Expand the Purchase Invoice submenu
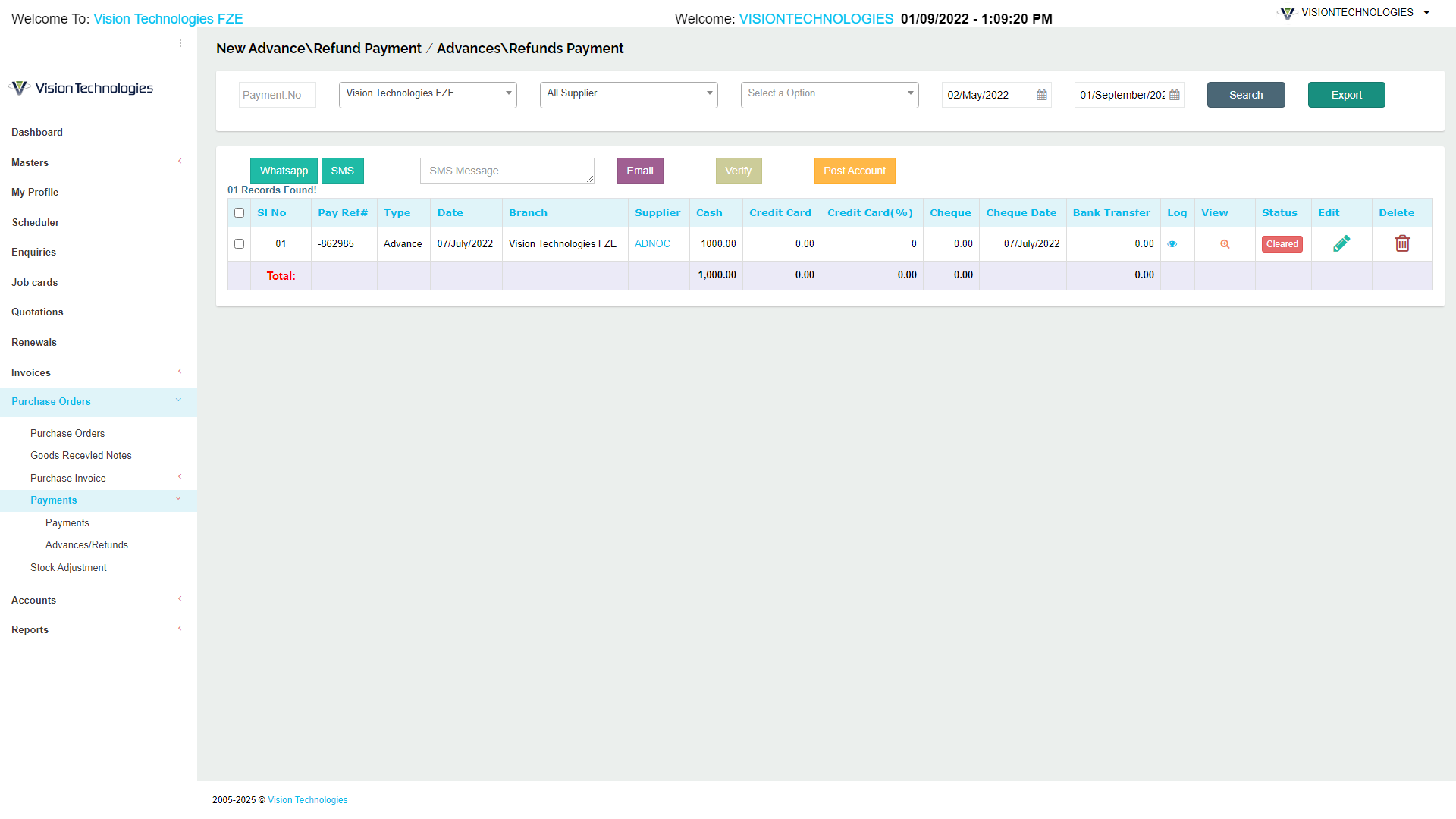1456x819 pixels. [x=67, y=478]
